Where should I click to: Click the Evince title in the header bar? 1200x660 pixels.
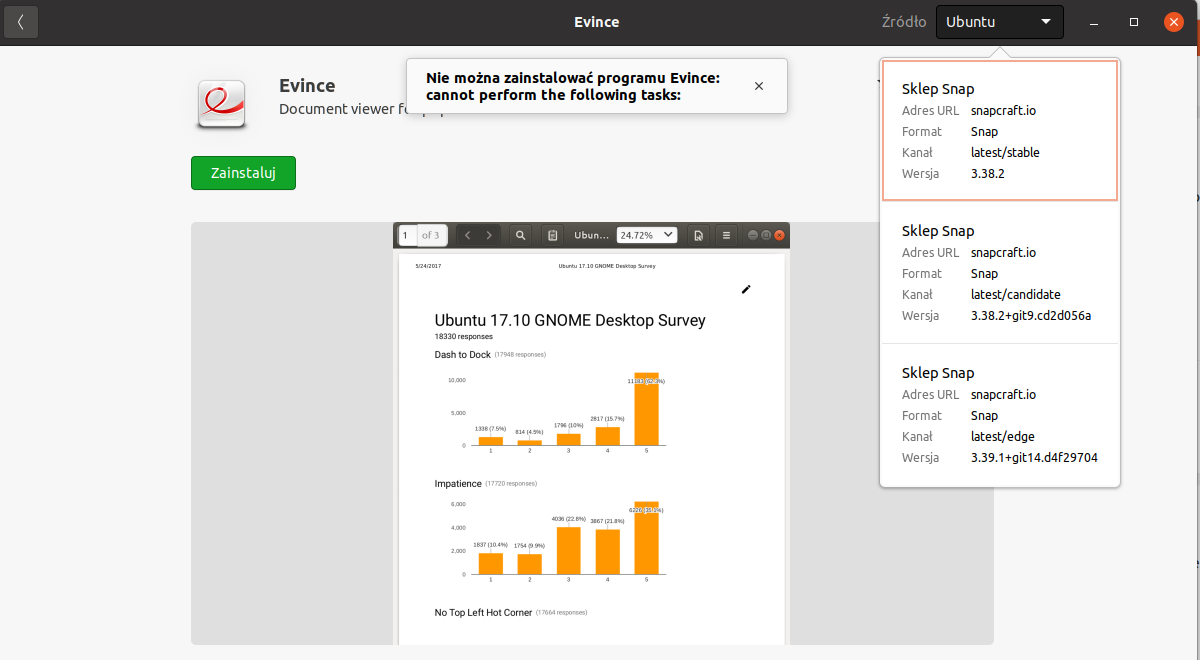click(x=597, y=22)
